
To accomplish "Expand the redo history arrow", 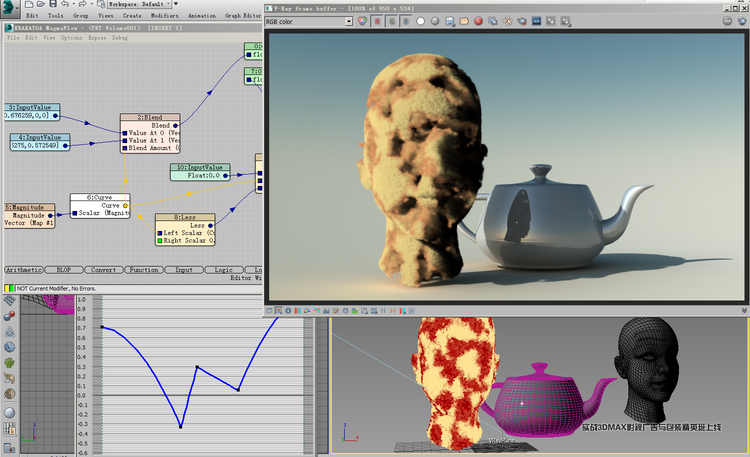I will click(x=90, y=4).
